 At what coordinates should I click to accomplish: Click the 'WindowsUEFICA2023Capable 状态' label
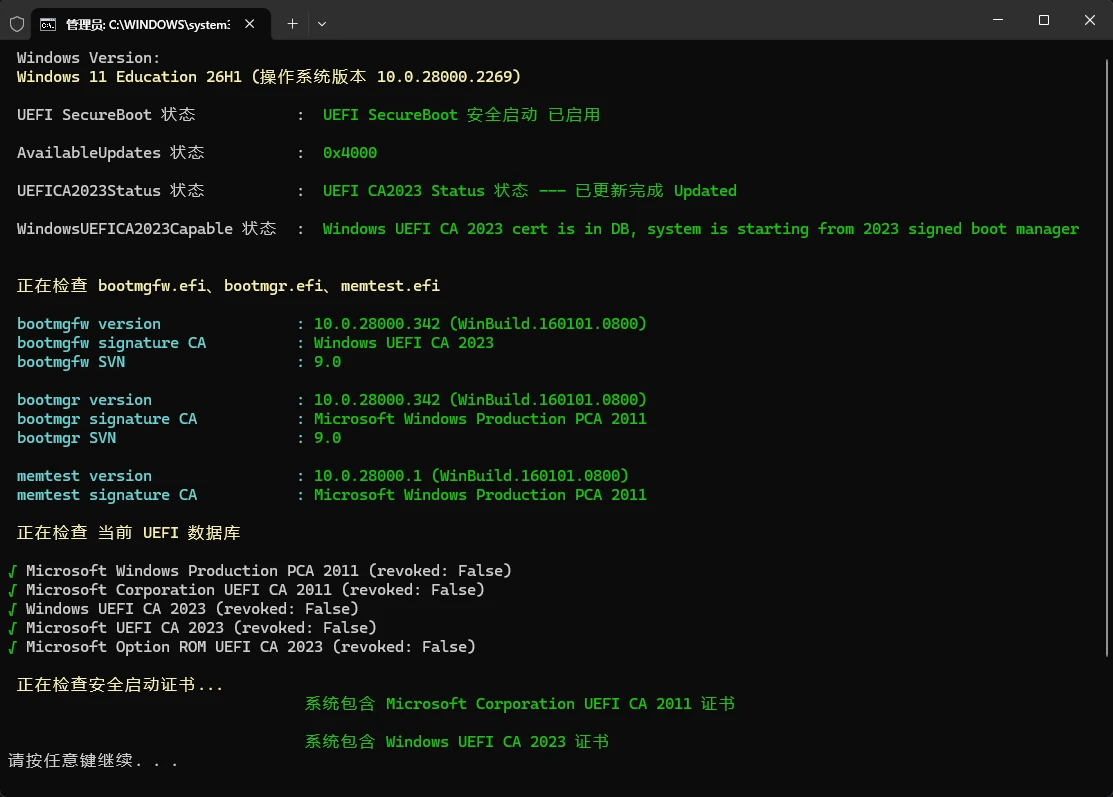(x=146, y=229)
